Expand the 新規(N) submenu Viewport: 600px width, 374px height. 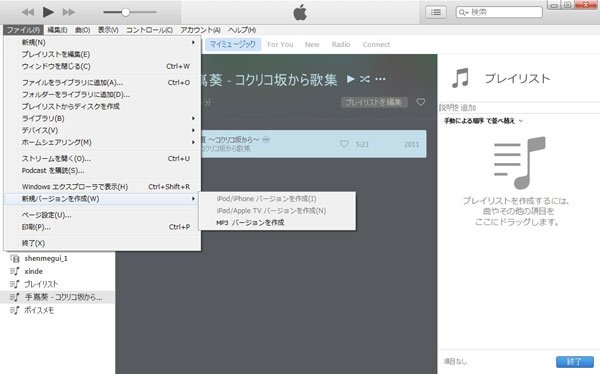103,42
